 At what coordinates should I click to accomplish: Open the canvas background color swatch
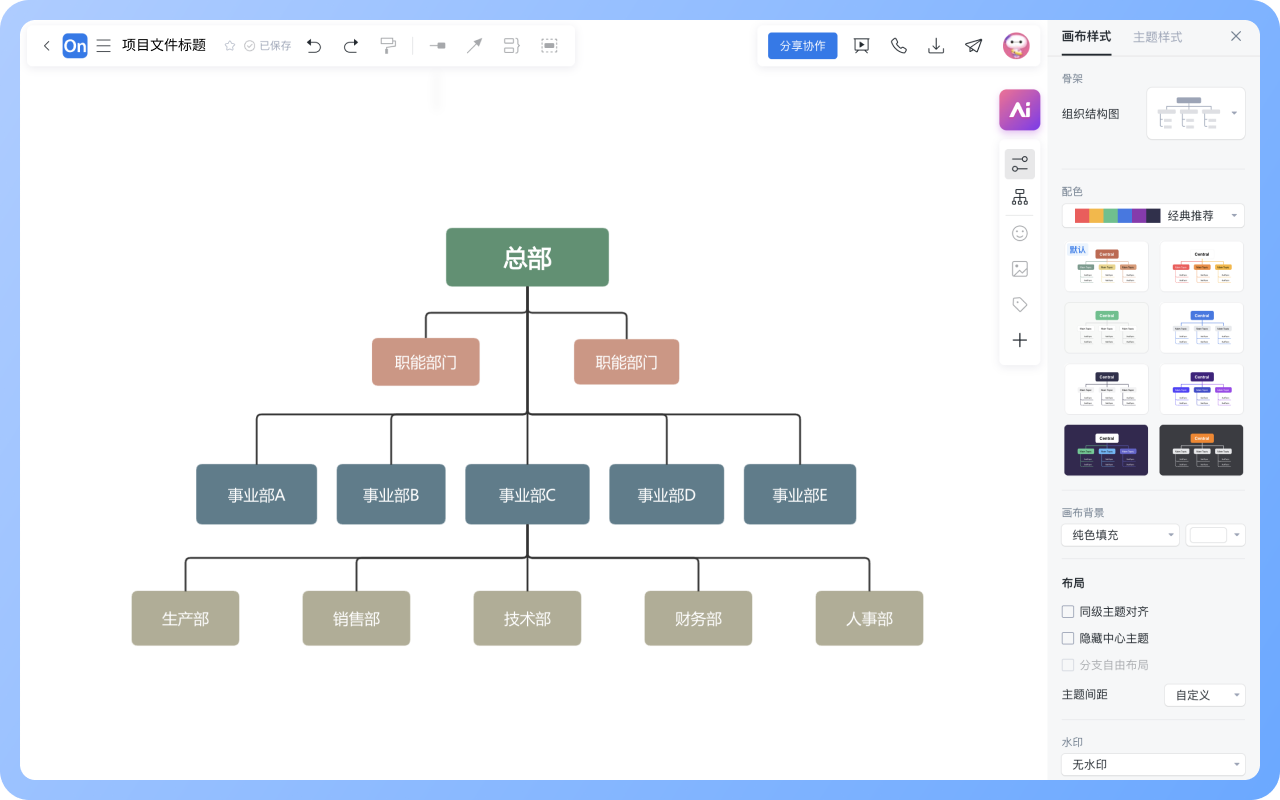[1214, 535]
